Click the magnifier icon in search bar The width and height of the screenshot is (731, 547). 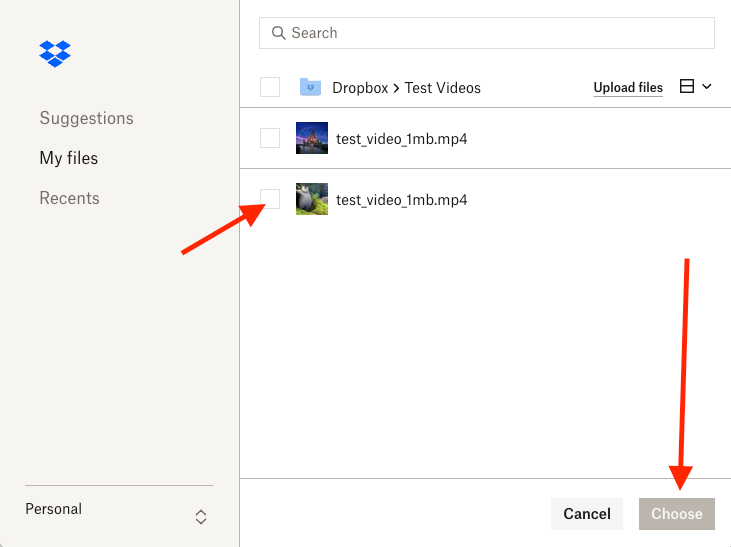coord(278,33)
